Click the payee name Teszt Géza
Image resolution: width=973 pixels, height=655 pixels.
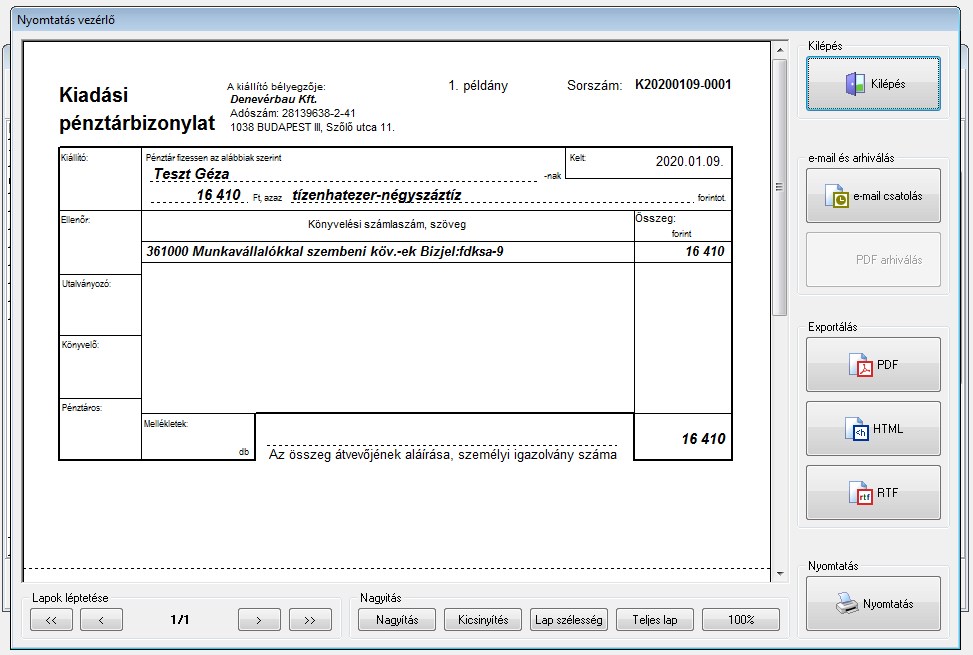[x=191, y=174]
